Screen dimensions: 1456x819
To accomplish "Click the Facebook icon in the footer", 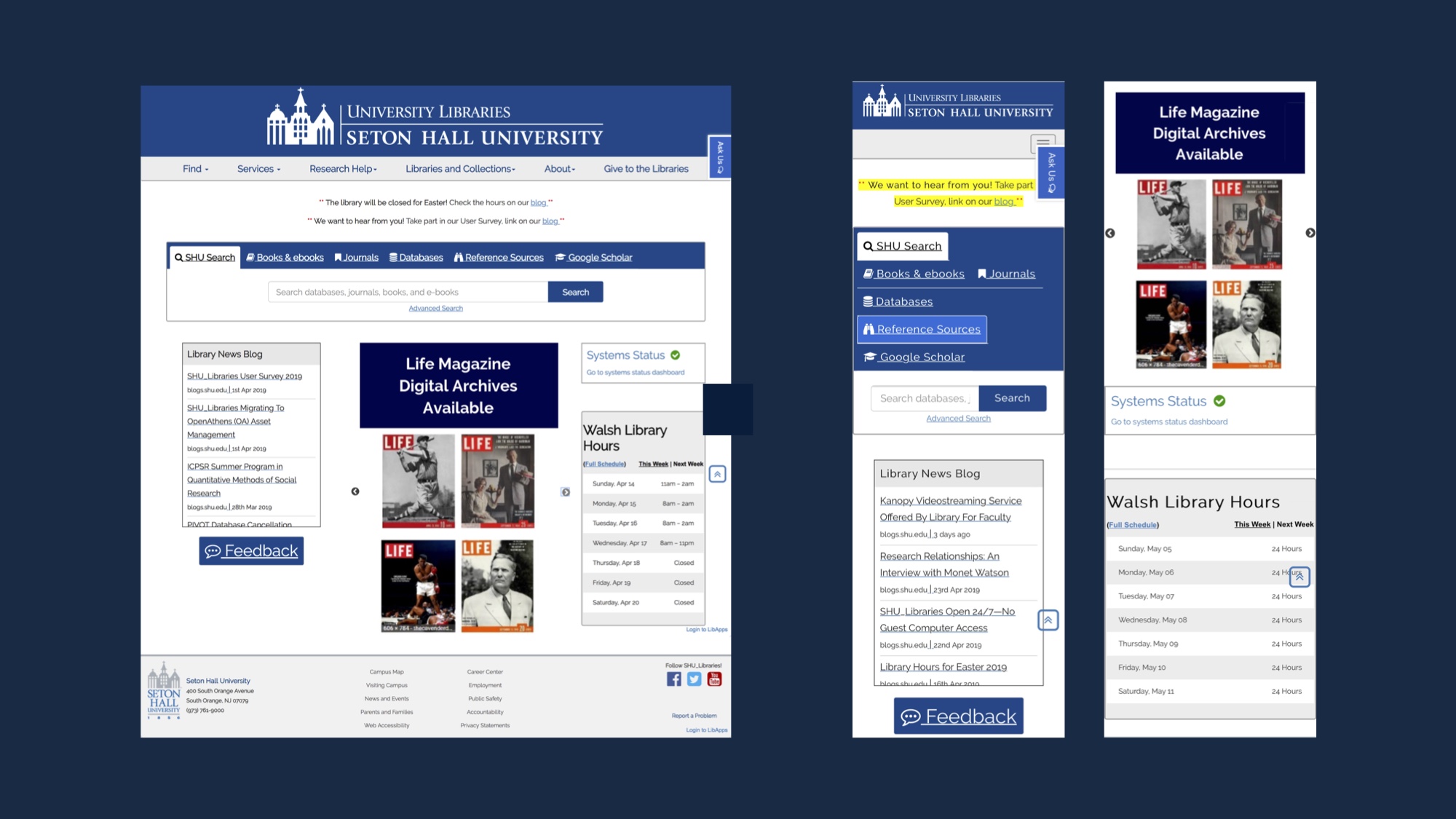I will tap(673, 679).
